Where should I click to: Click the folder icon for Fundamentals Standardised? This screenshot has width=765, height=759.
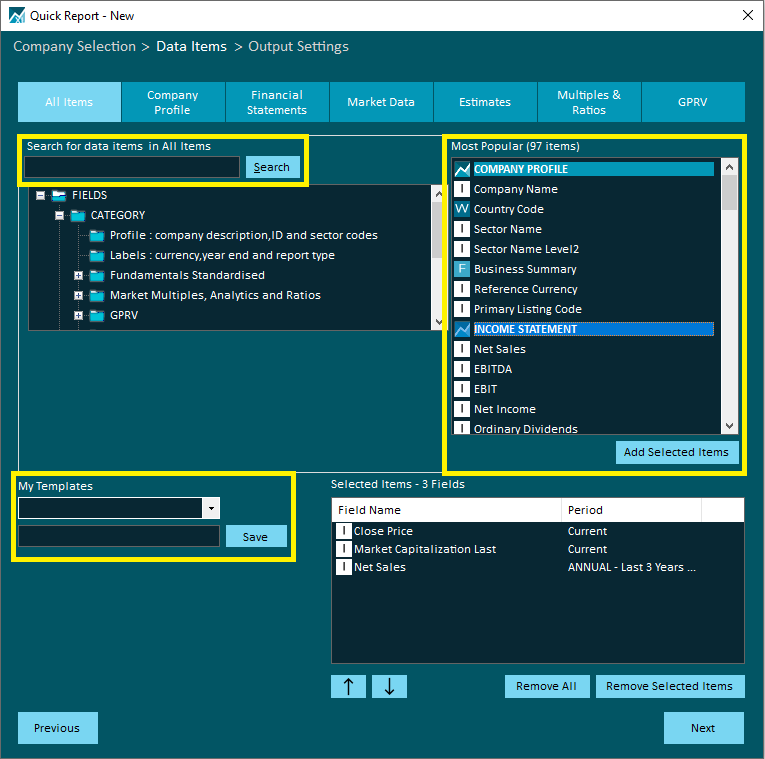point(96,275)
